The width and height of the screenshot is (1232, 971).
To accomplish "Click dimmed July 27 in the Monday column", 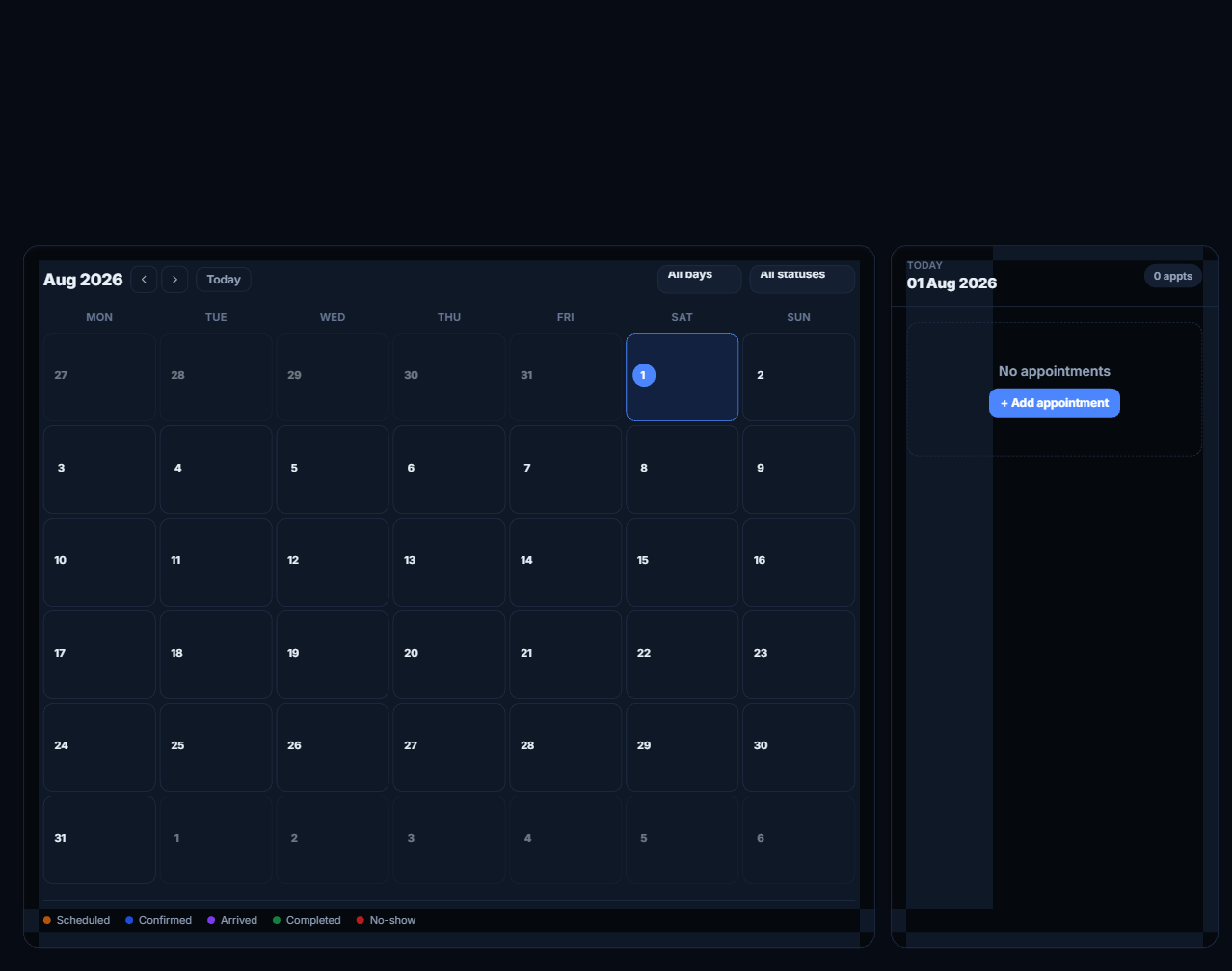I will 99,377.
